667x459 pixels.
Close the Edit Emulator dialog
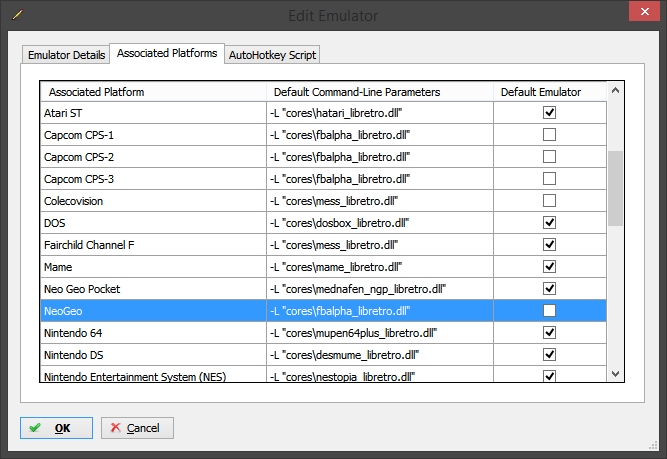pos(644,11)
